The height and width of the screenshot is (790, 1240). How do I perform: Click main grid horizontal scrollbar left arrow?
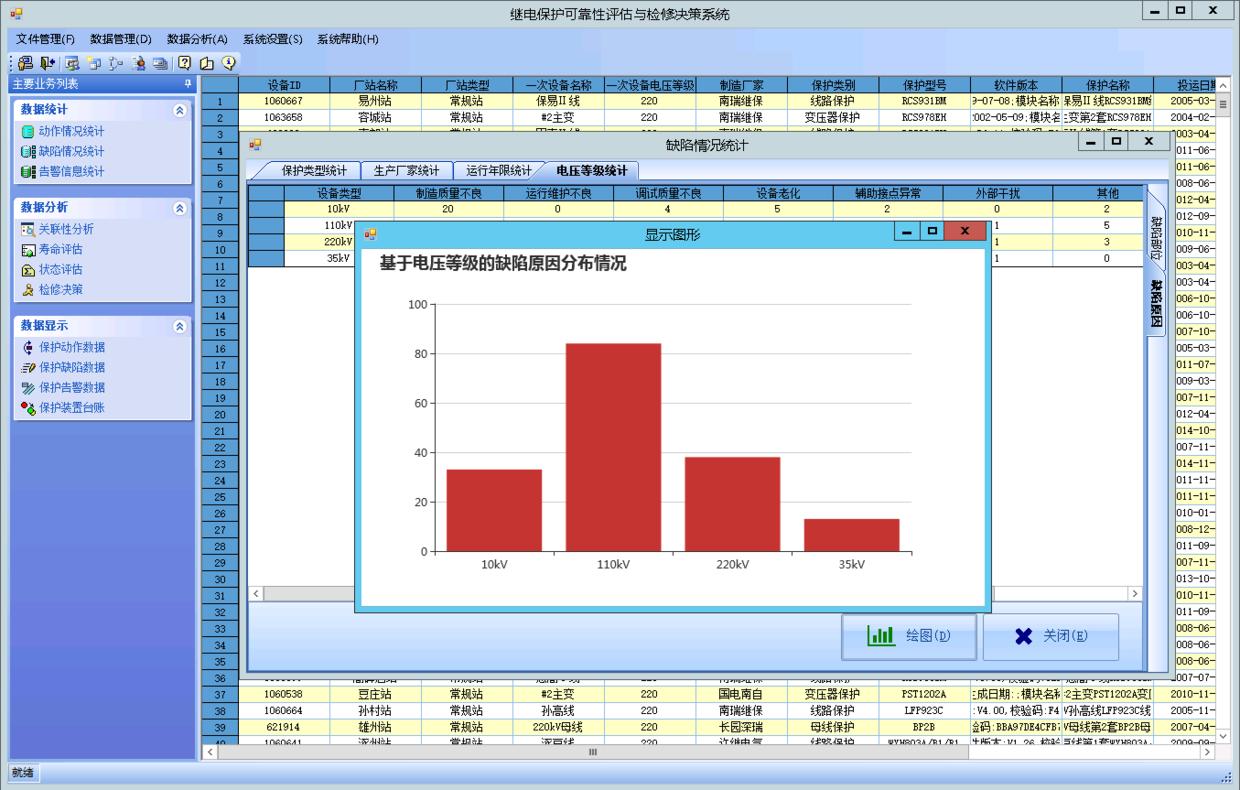pos(210,751)
